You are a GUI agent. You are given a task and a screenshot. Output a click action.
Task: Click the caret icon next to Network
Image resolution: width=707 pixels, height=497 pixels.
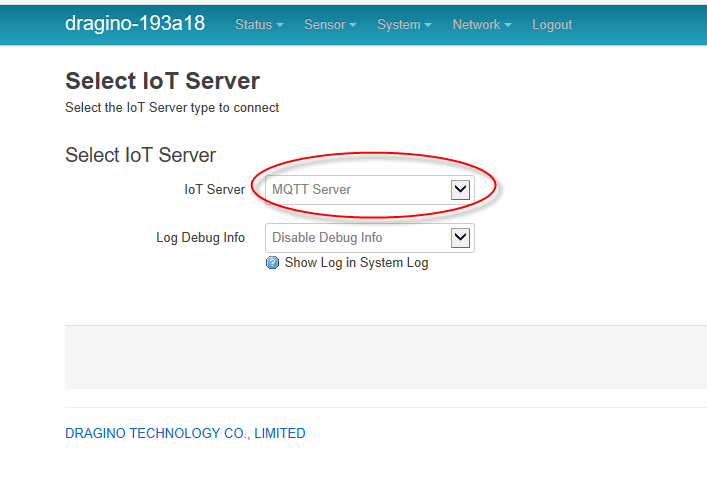508,25
